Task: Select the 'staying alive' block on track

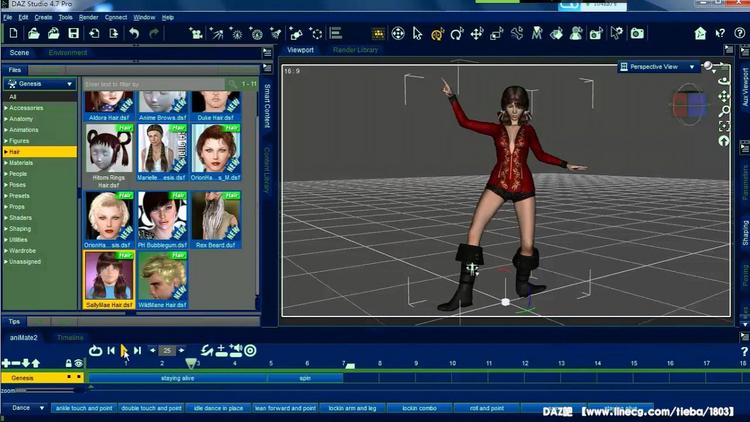Action: [177, 378]
